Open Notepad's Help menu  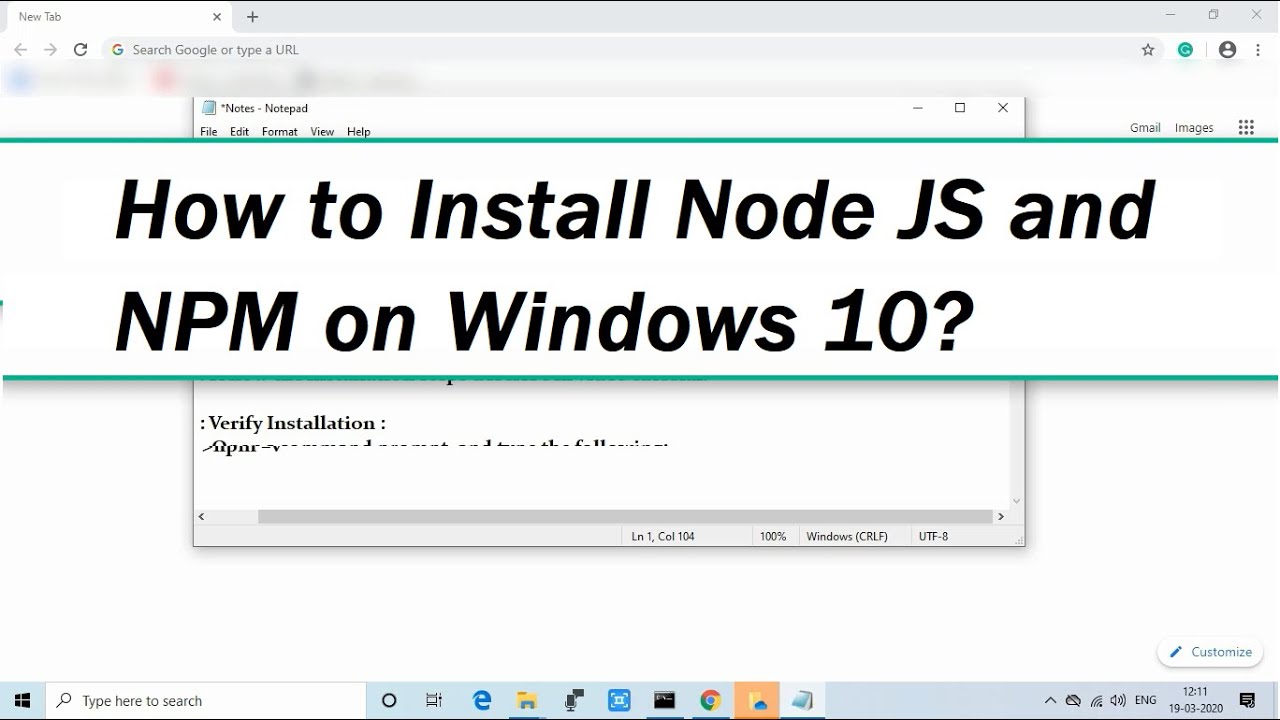pyautogui.click(x=359, y=132)
